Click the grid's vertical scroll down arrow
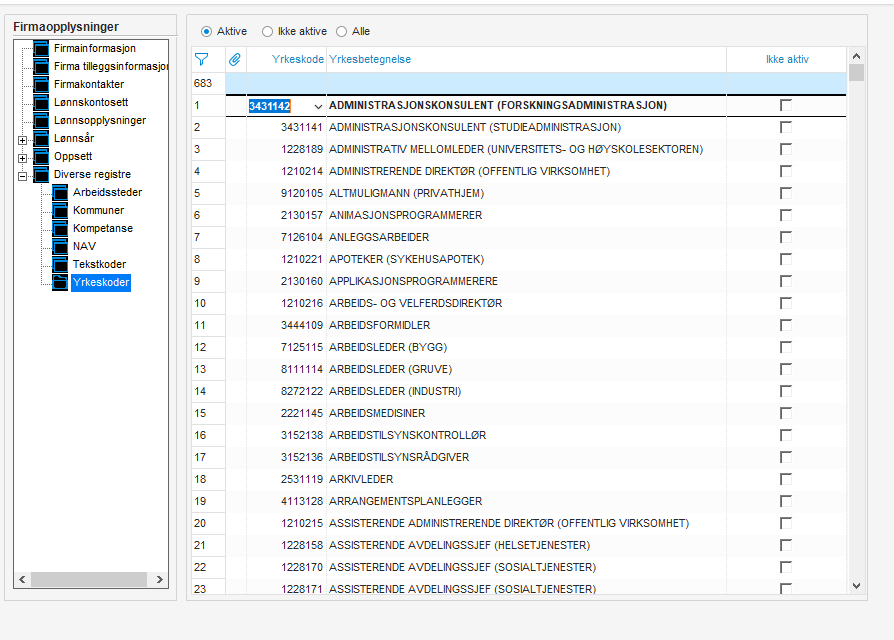This screenshot has width=894, height=640. (856, 586)
